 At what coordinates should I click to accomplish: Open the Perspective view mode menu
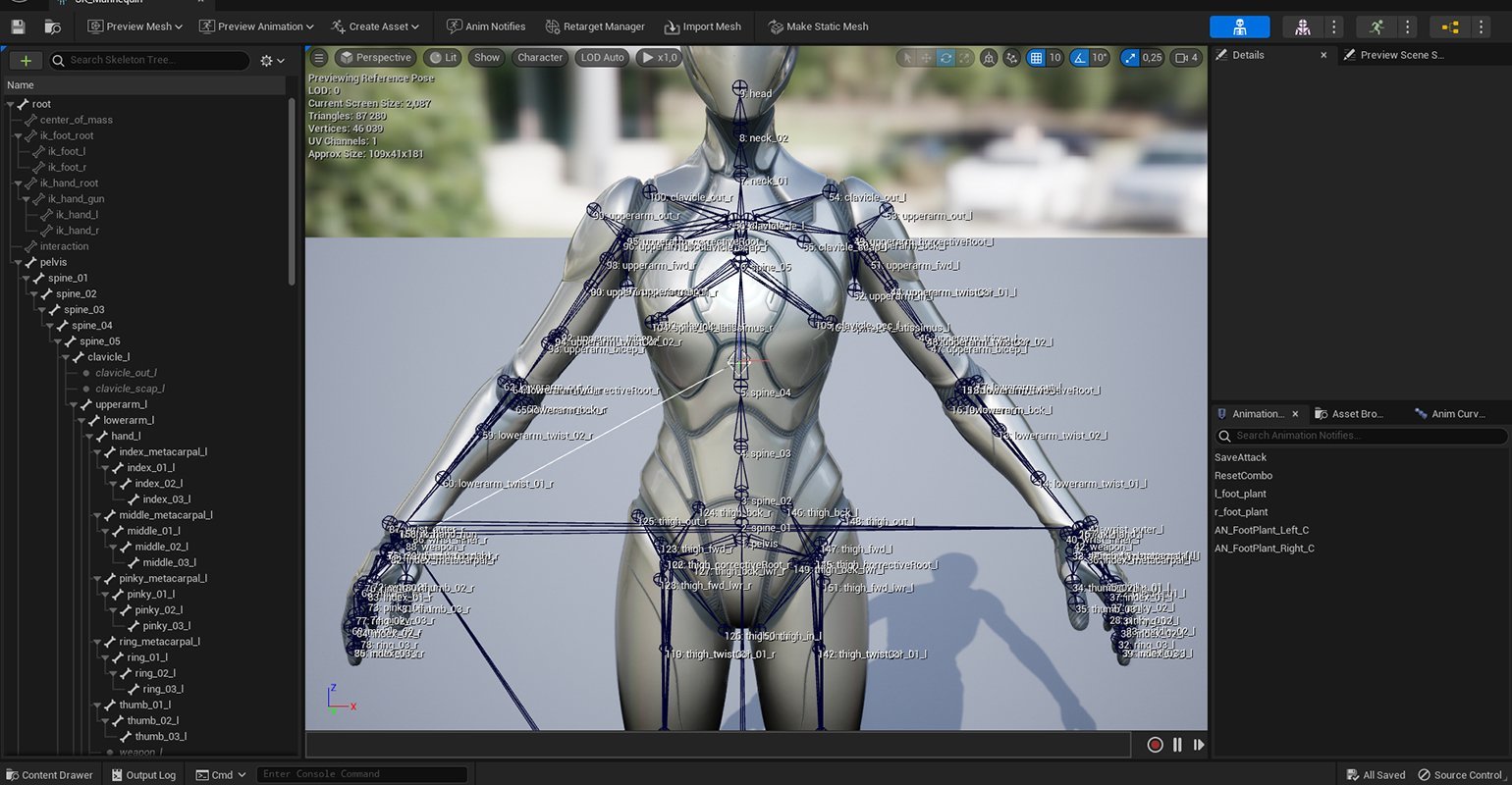click(376, 58)
